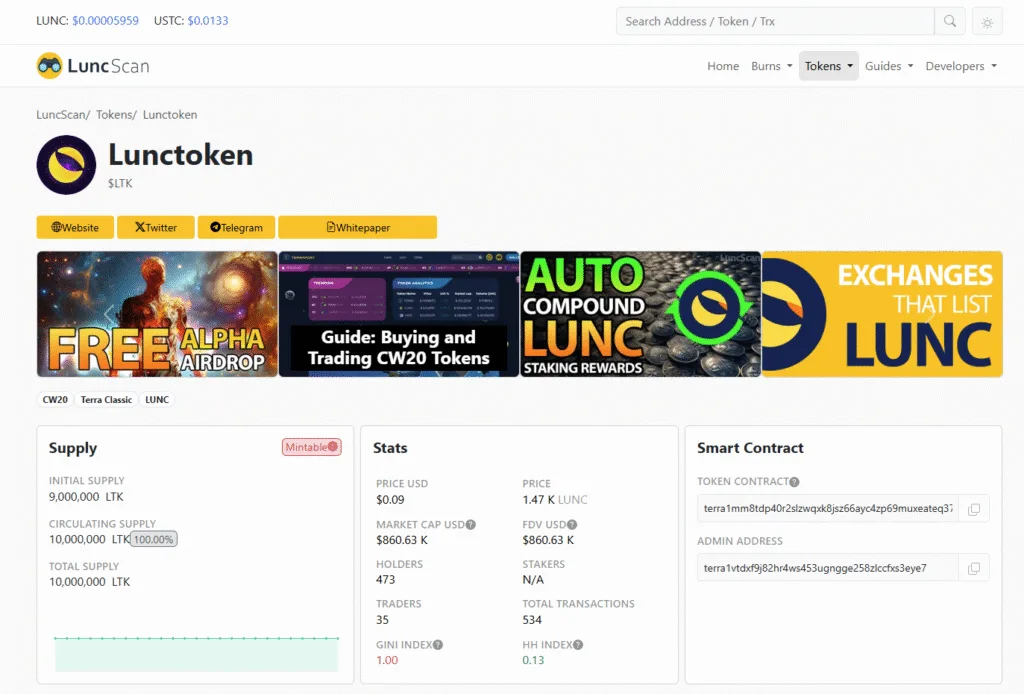The image size is (1024, 694).
Task: Open the Telegram button
Action: [x=236, y=227]
